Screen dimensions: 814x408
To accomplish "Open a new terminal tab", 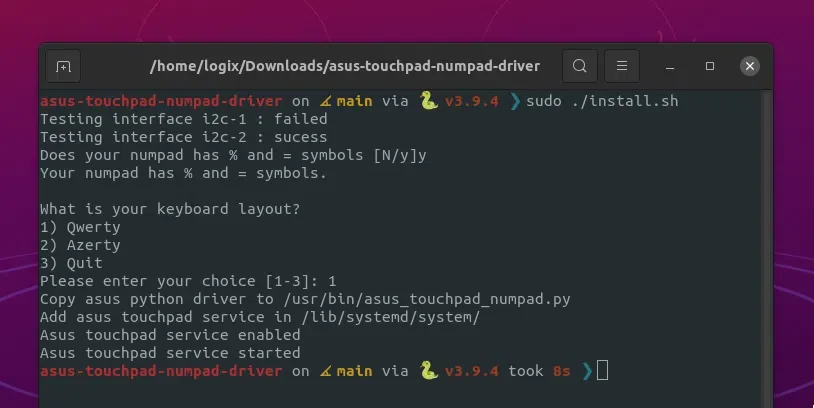I will pyautogui.click(x=63, y=66).
